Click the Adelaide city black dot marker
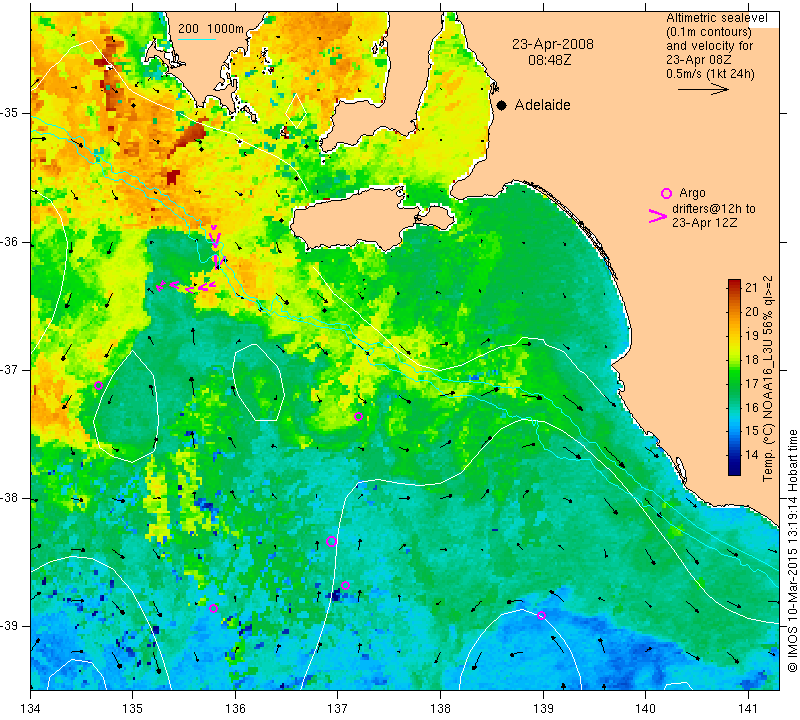 click(502, 106)
